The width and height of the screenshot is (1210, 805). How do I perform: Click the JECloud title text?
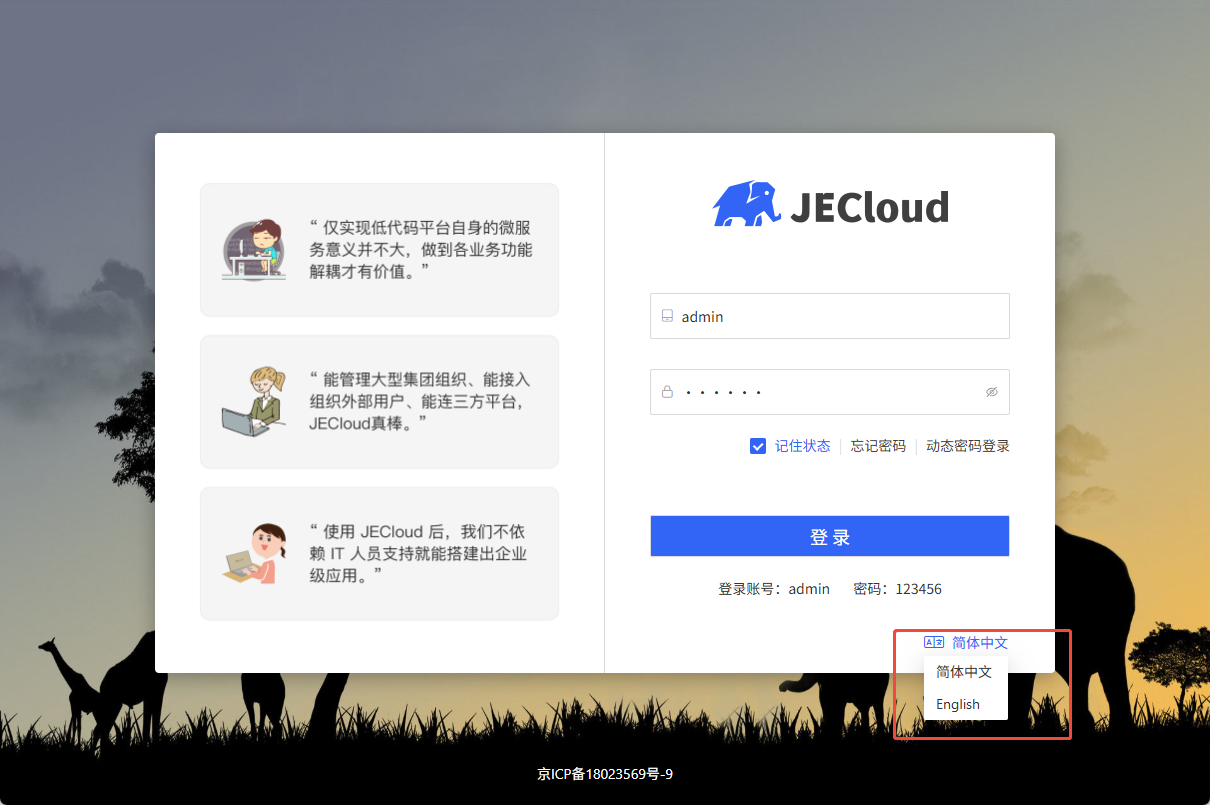(869, 207)
